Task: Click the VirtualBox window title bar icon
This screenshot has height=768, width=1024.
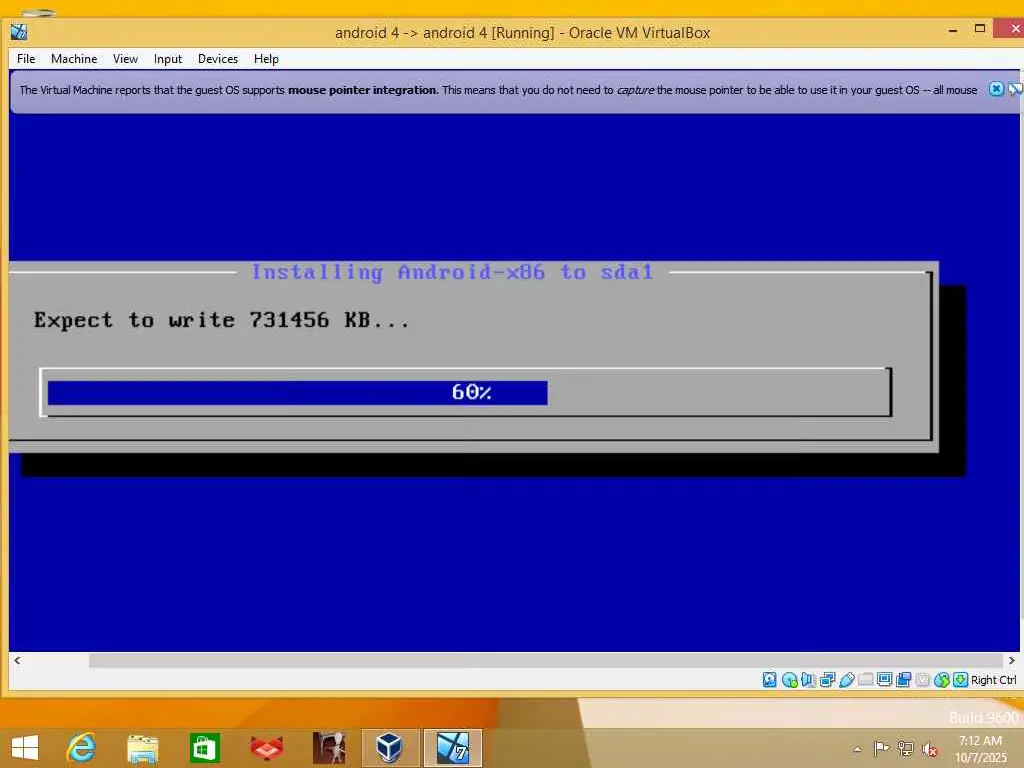Action: pyautogui.click(x=19, y=31)
